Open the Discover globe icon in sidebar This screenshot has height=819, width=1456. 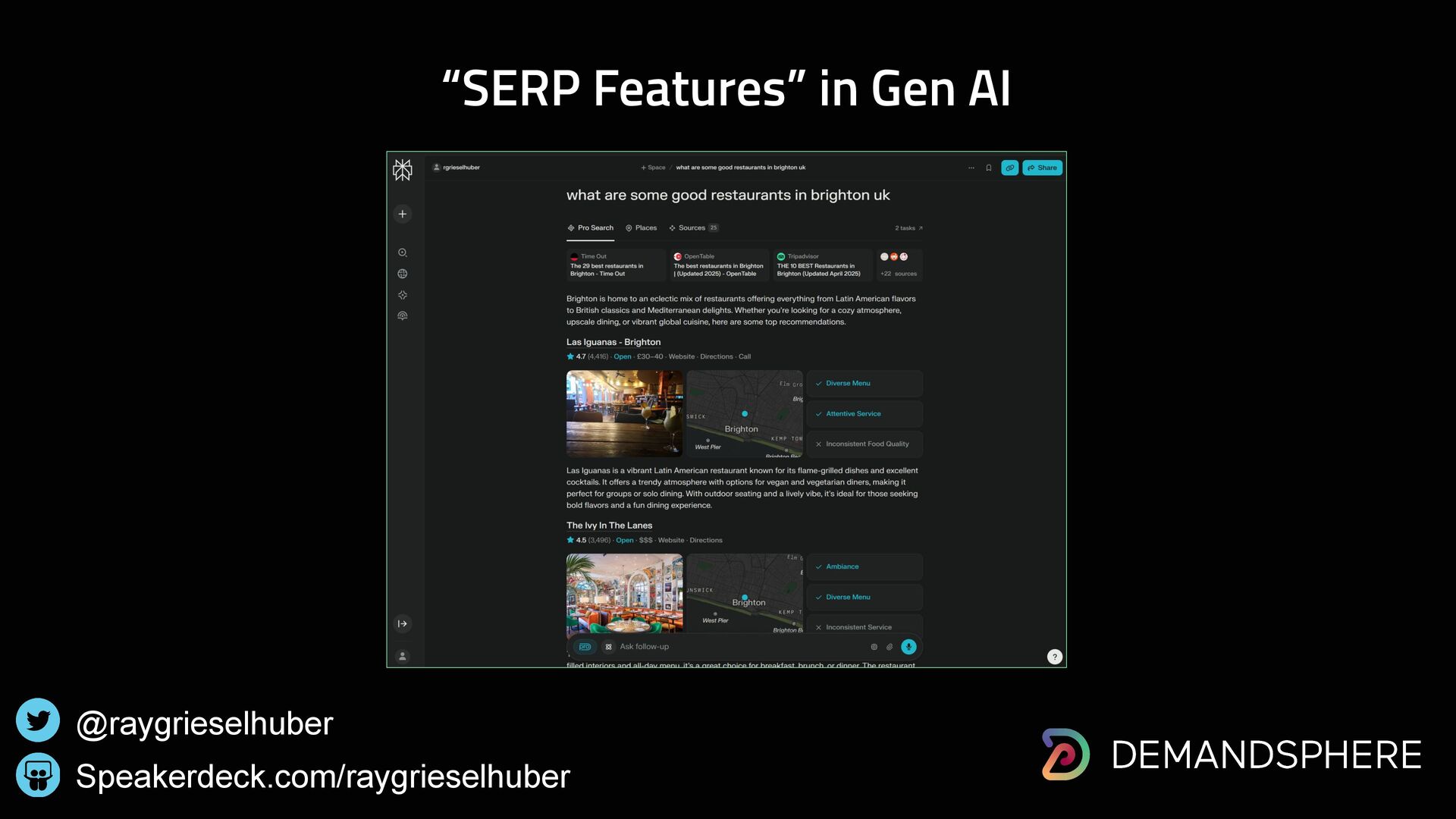click(x=403, y=274)
